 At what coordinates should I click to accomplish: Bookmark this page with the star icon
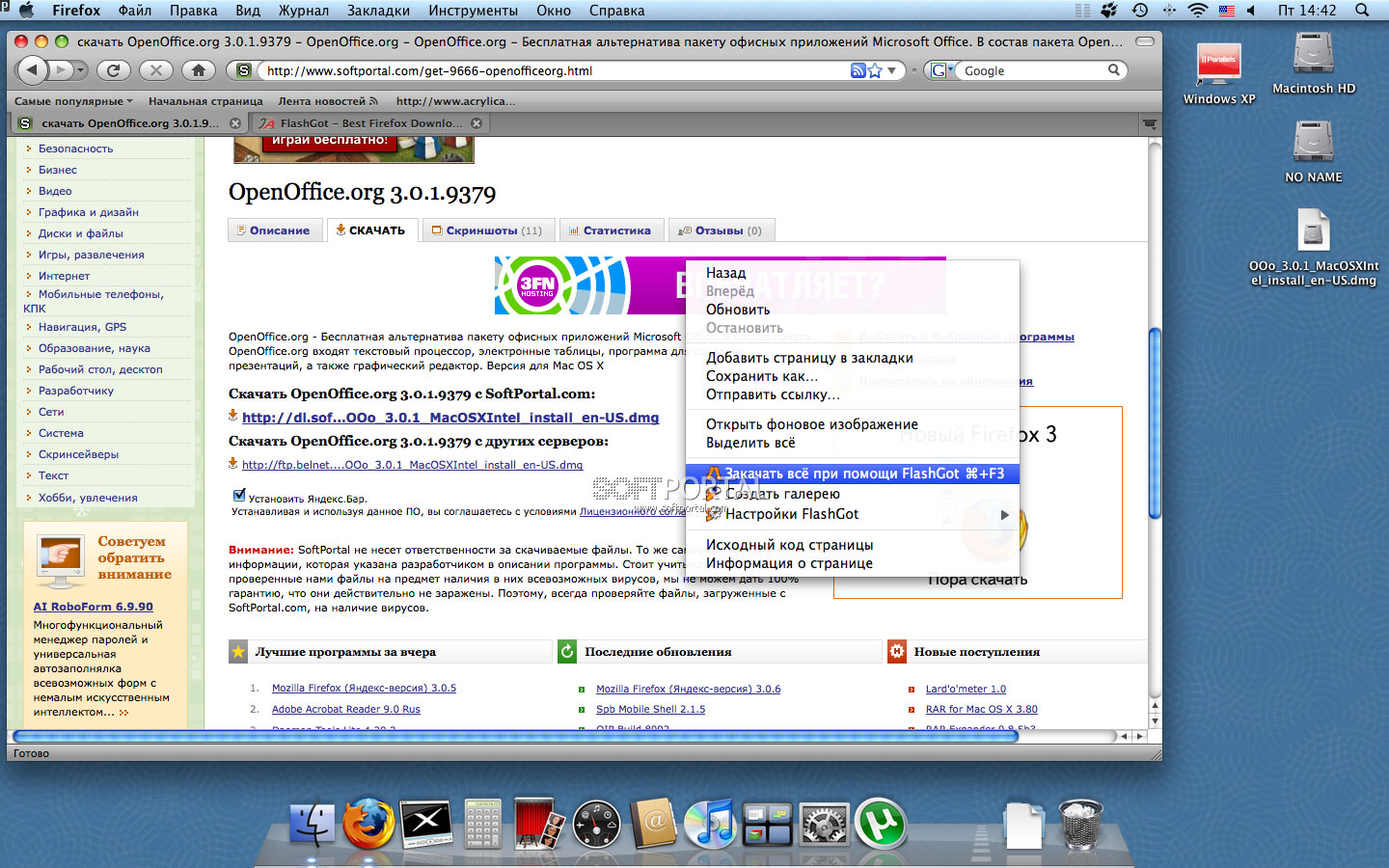pyautogui.click(x=875, y=70)
